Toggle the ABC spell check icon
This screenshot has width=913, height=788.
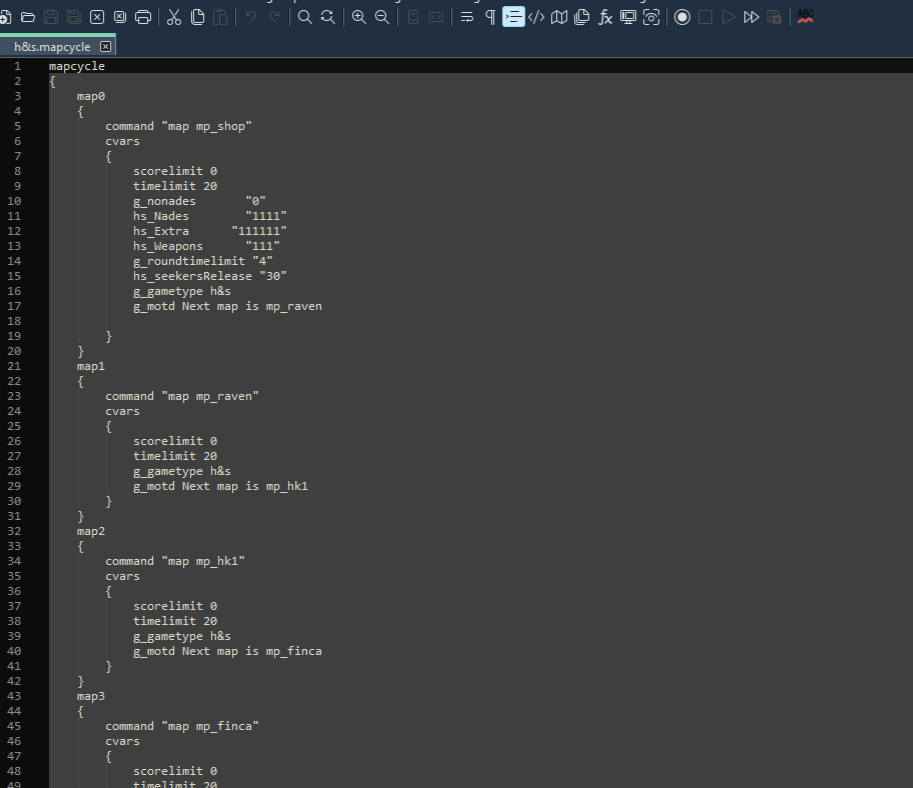pos(805,16)
